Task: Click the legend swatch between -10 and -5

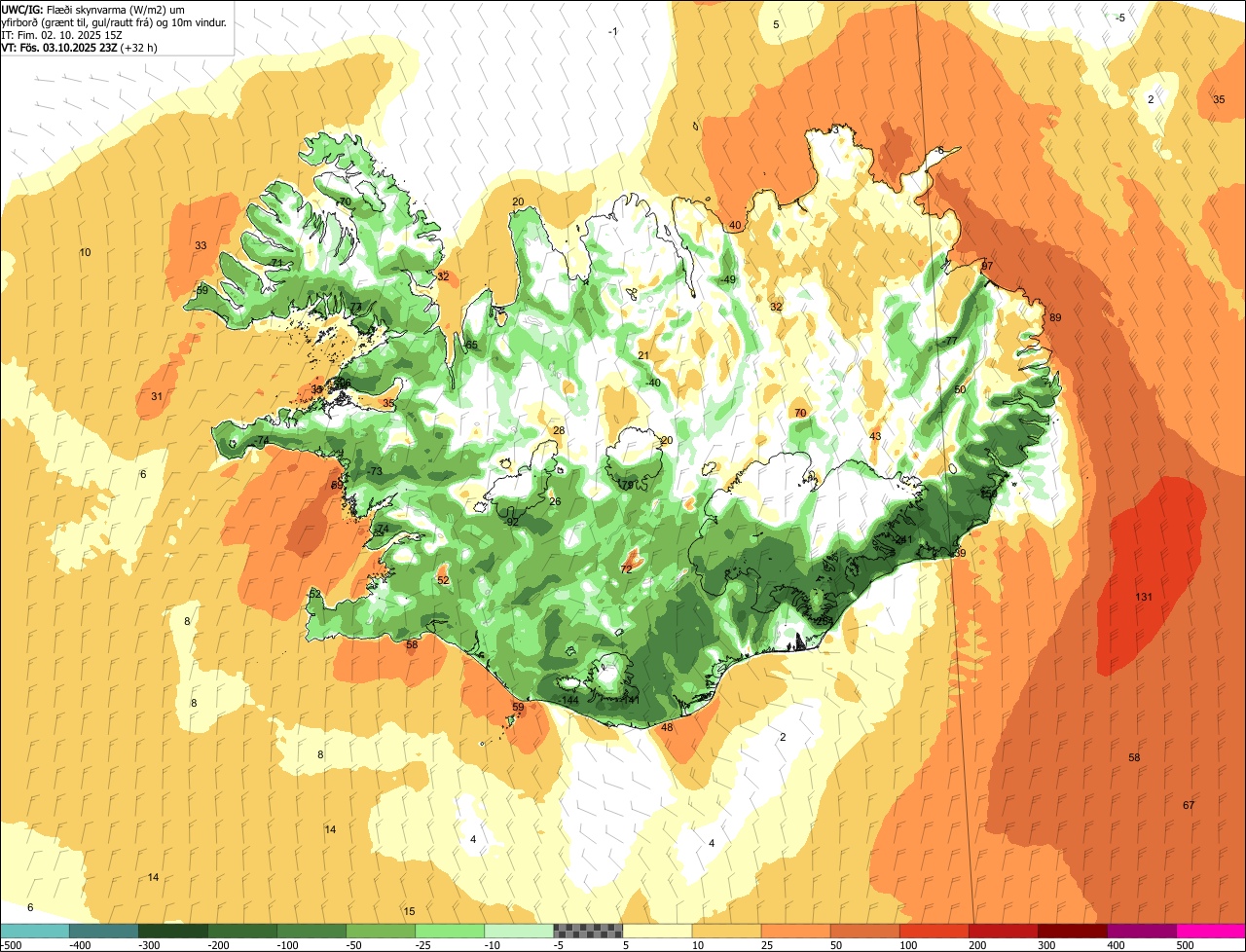Action: (x=518, y=931)
